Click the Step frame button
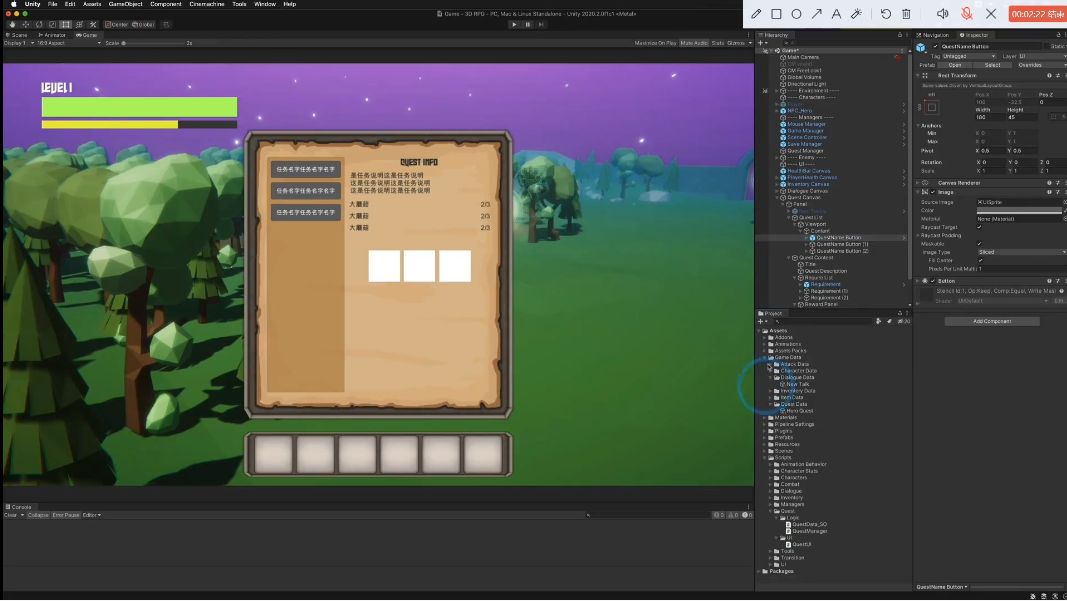The width and height of the screenshot is (1067, 601). click(x=541, y=25)
